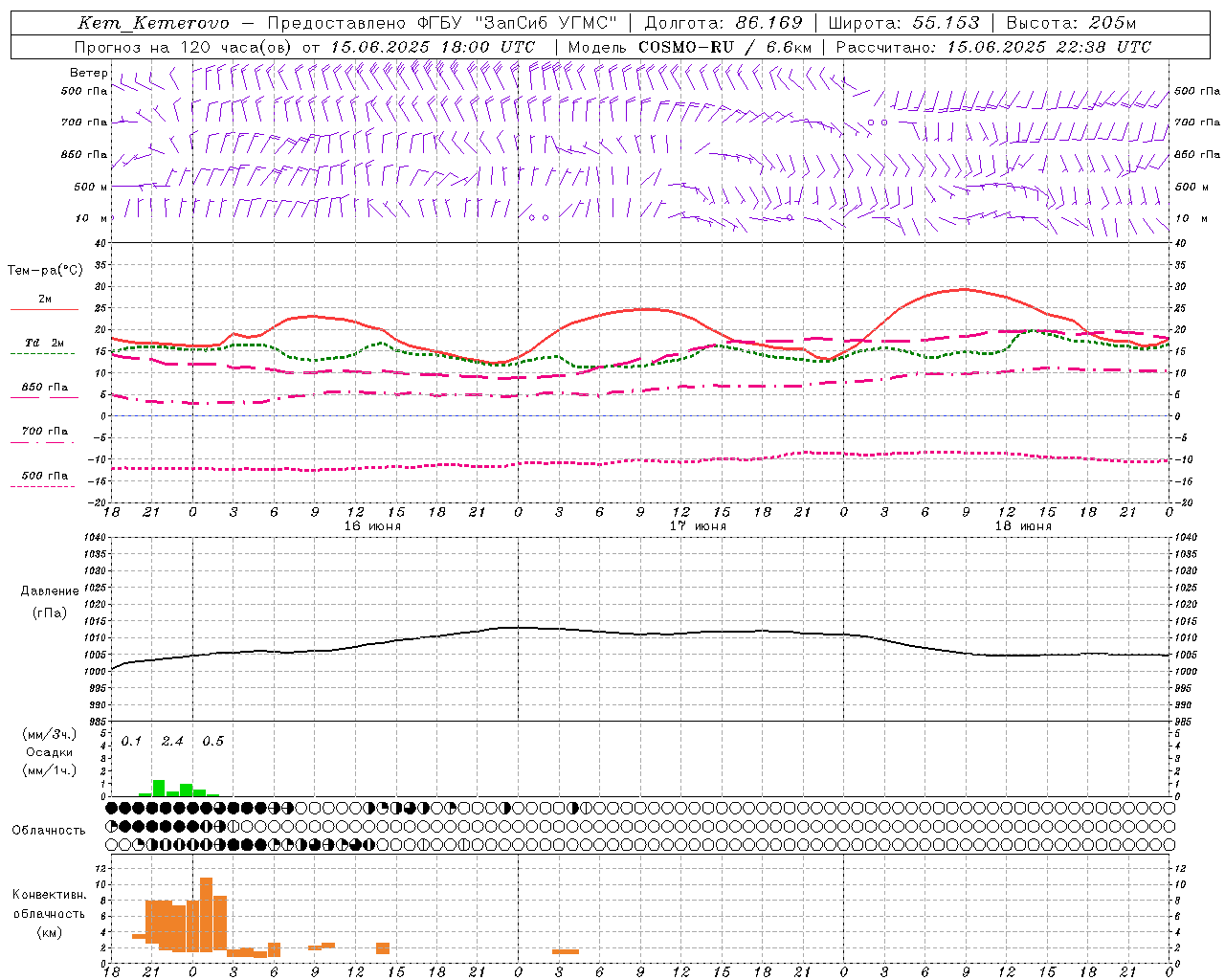Viewport: 1225px width, 980px height.
Task: Click the Ветер panel label
Action: pos(89,73)
